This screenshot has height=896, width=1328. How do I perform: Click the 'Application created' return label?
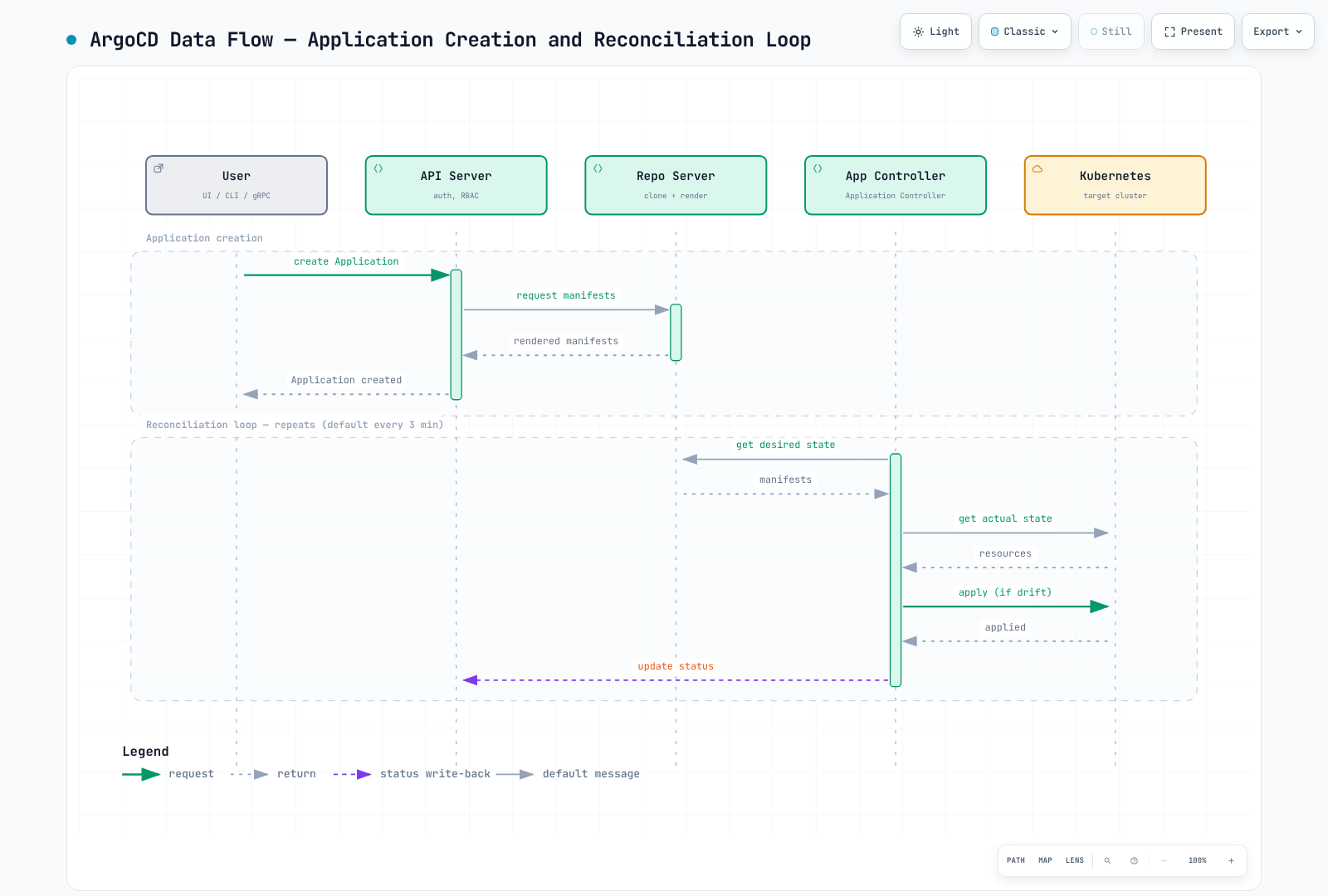(x=346, y=380)
